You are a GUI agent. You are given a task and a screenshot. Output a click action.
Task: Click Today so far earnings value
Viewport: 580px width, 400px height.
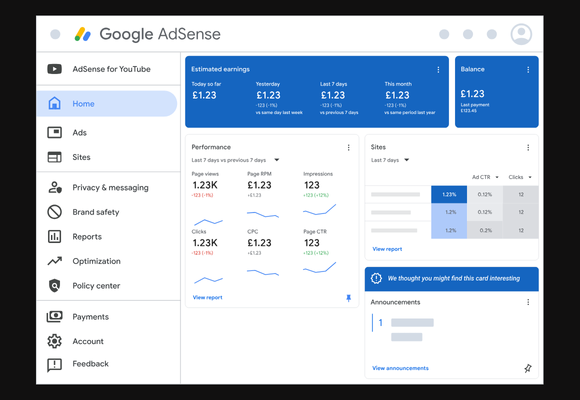tap(204, 95)
